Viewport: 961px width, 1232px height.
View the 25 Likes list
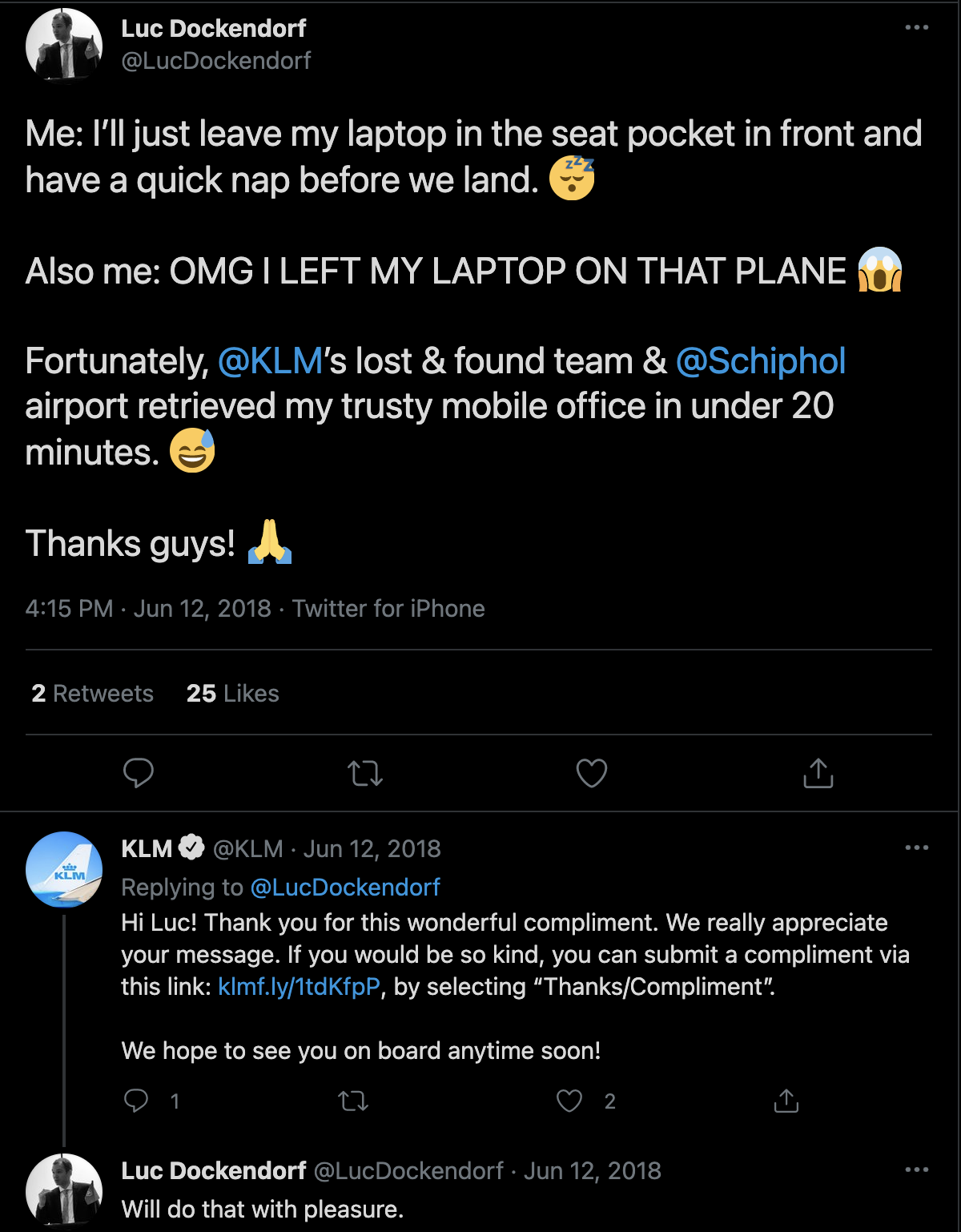point(232,693)
